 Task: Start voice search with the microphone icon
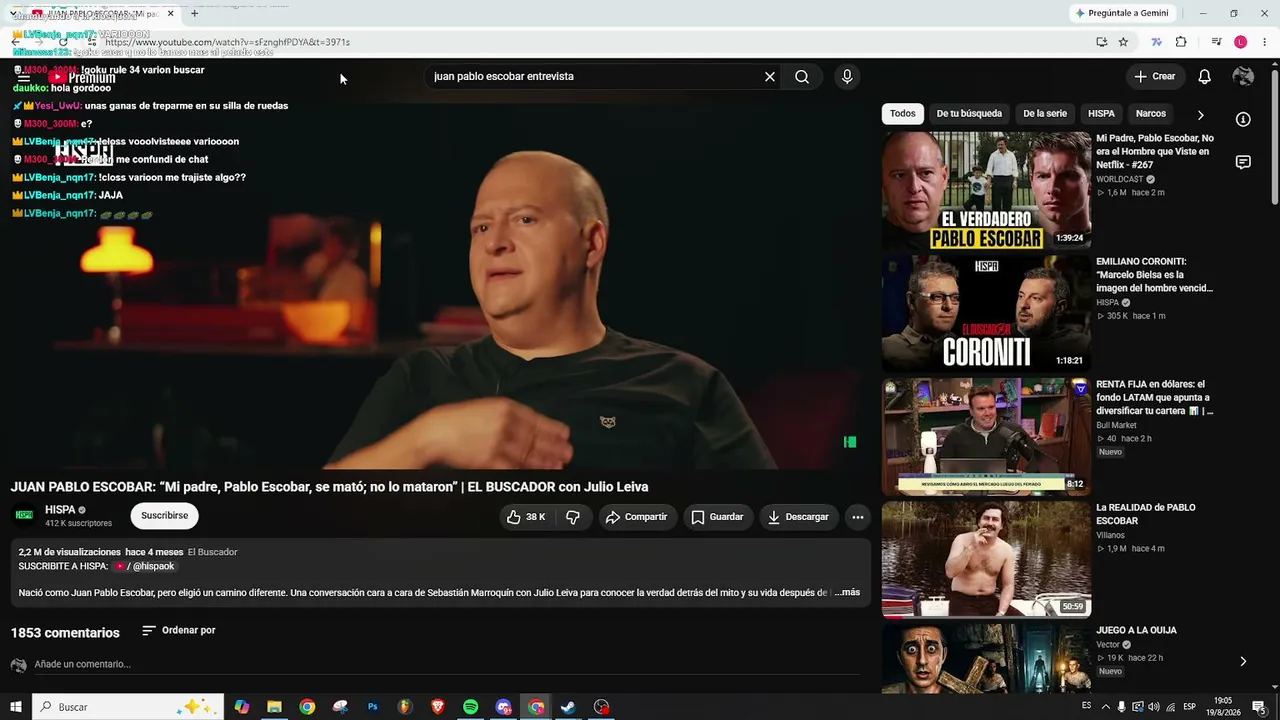847,77
